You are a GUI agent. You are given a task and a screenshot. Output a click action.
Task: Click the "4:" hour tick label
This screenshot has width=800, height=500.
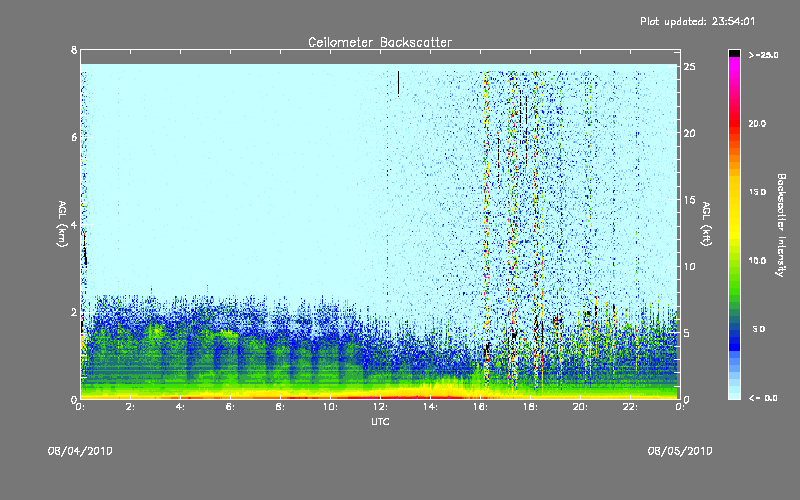point(180,407)
